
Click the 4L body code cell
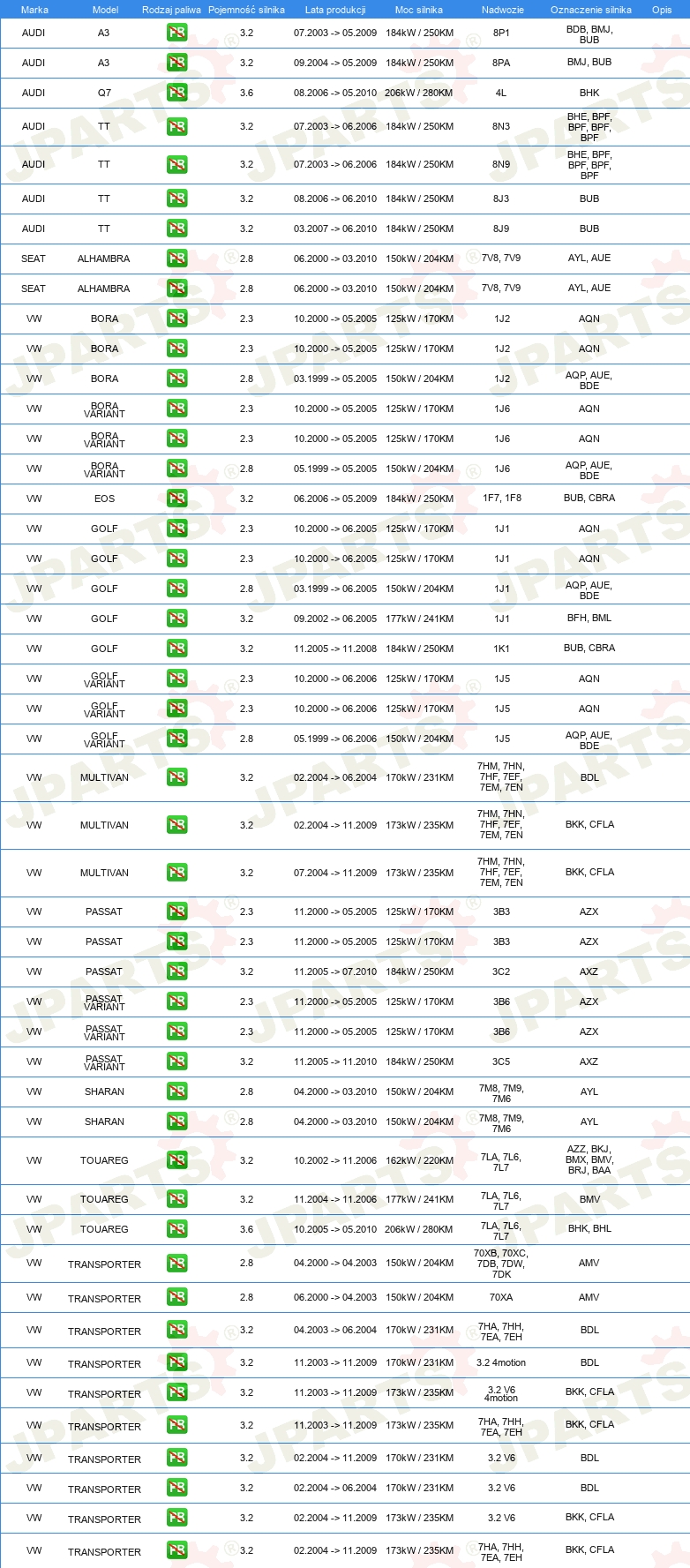[x=501, y=93]
